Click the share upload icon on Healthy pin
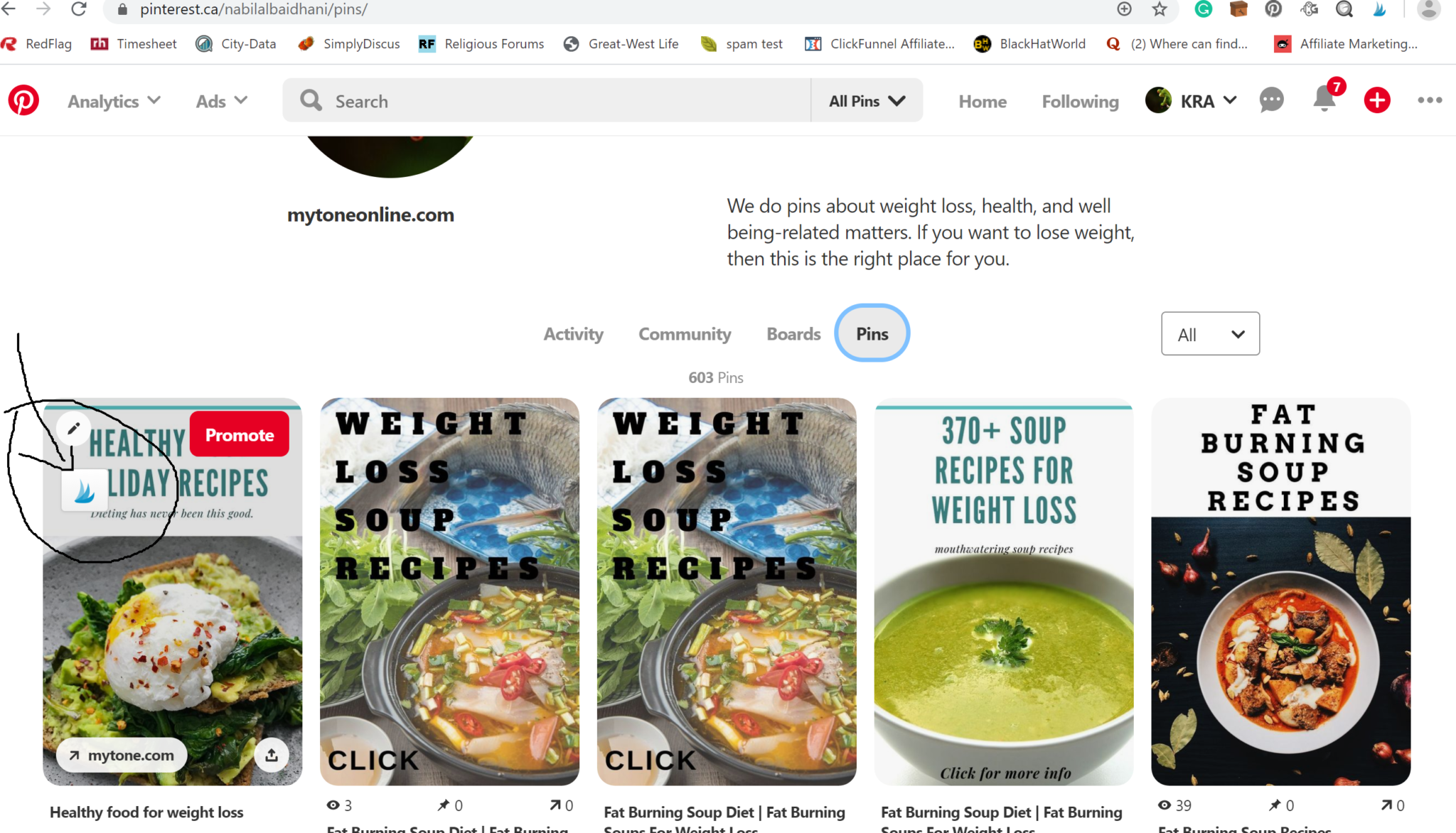Viewport: 1456px width, 833px height. [x=272, y=755]
